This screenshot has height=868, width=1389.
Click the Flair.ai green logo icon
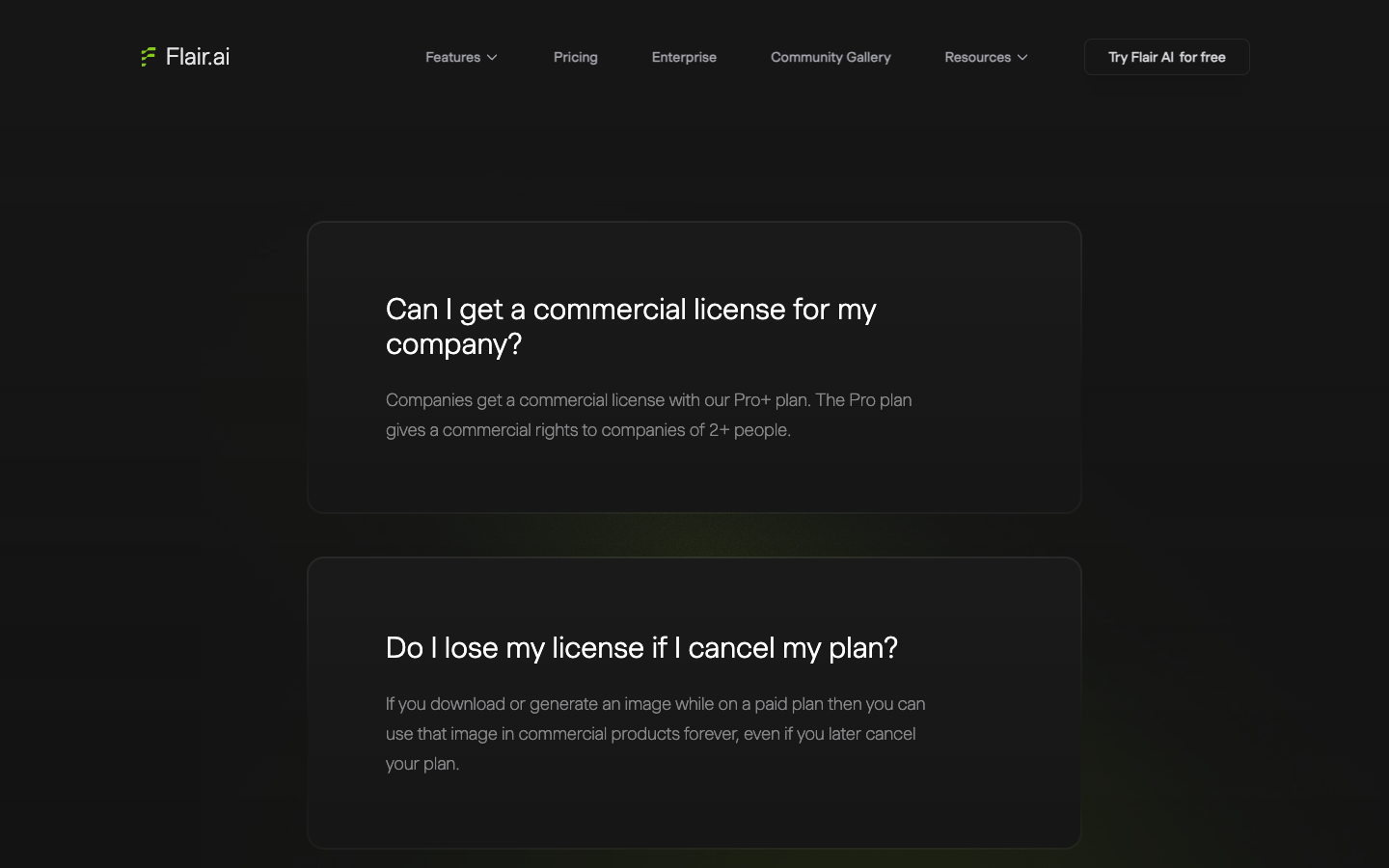pyautogui.click(x=148, y=57)
